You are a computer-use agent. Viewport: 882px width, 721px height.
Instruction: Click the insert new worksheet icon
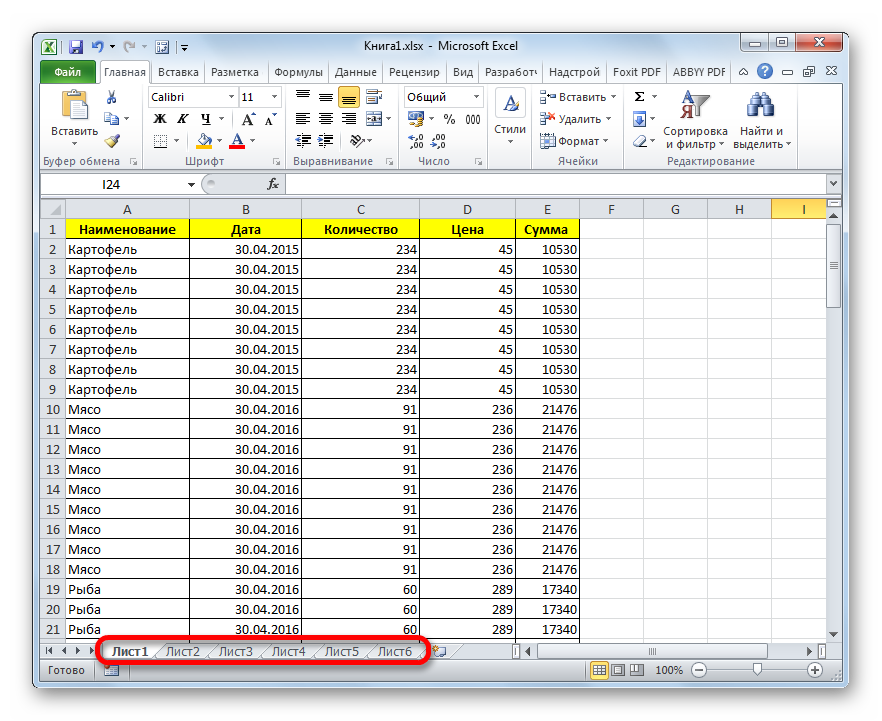[438, 651]
